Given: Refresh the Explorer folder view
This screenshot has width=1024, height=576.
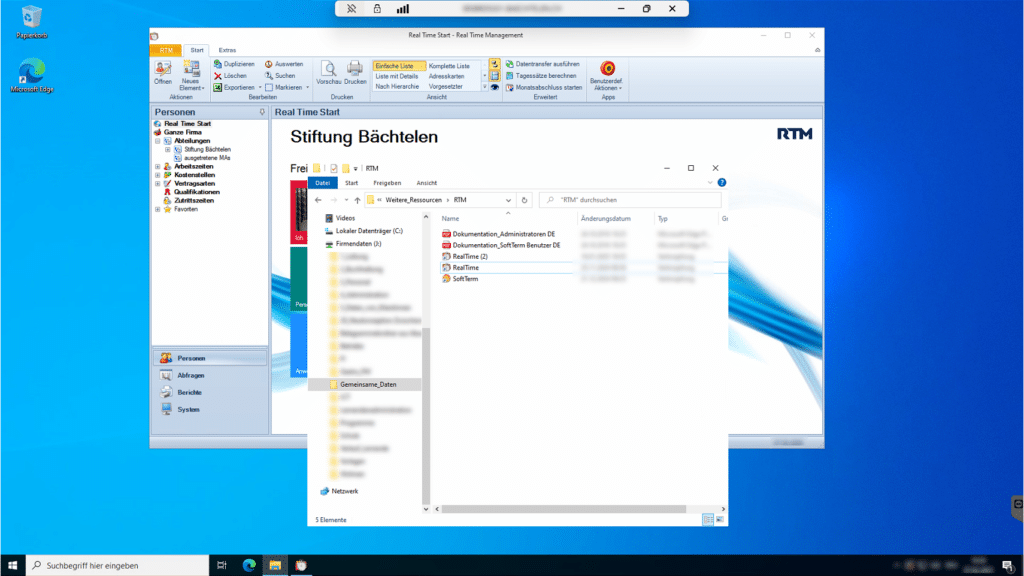Looking at the screenshot, I should 524,200.
